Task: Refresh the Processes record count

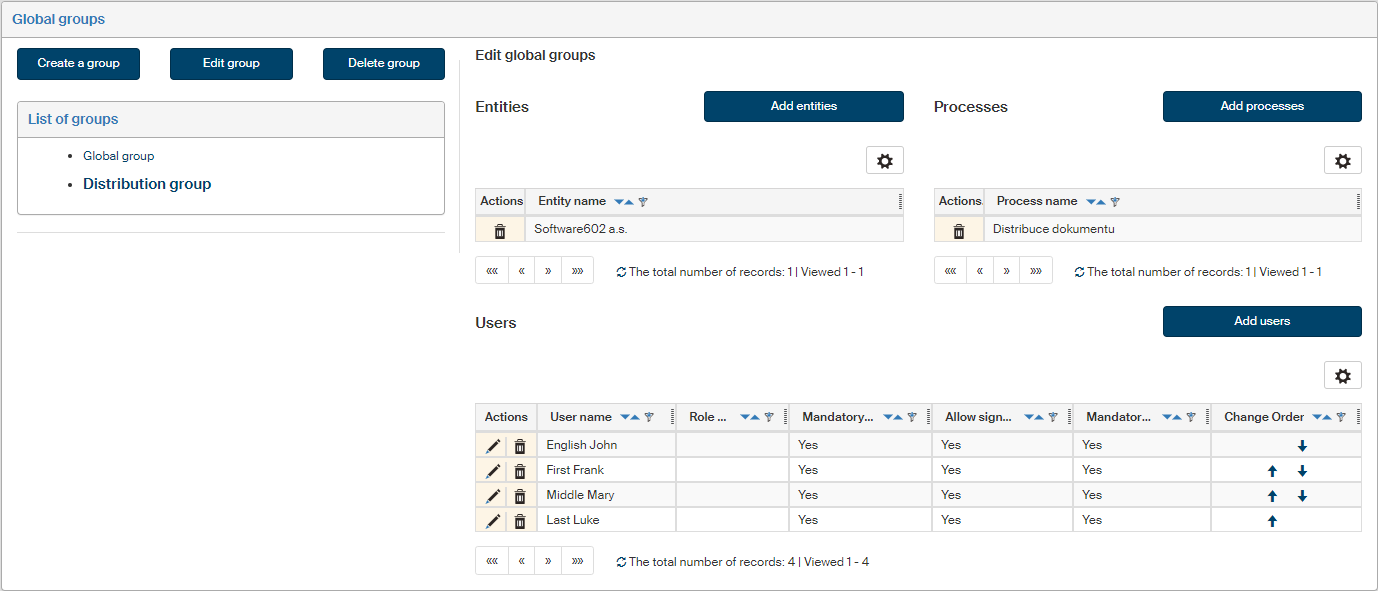Action: click(x=1079, y=272)
